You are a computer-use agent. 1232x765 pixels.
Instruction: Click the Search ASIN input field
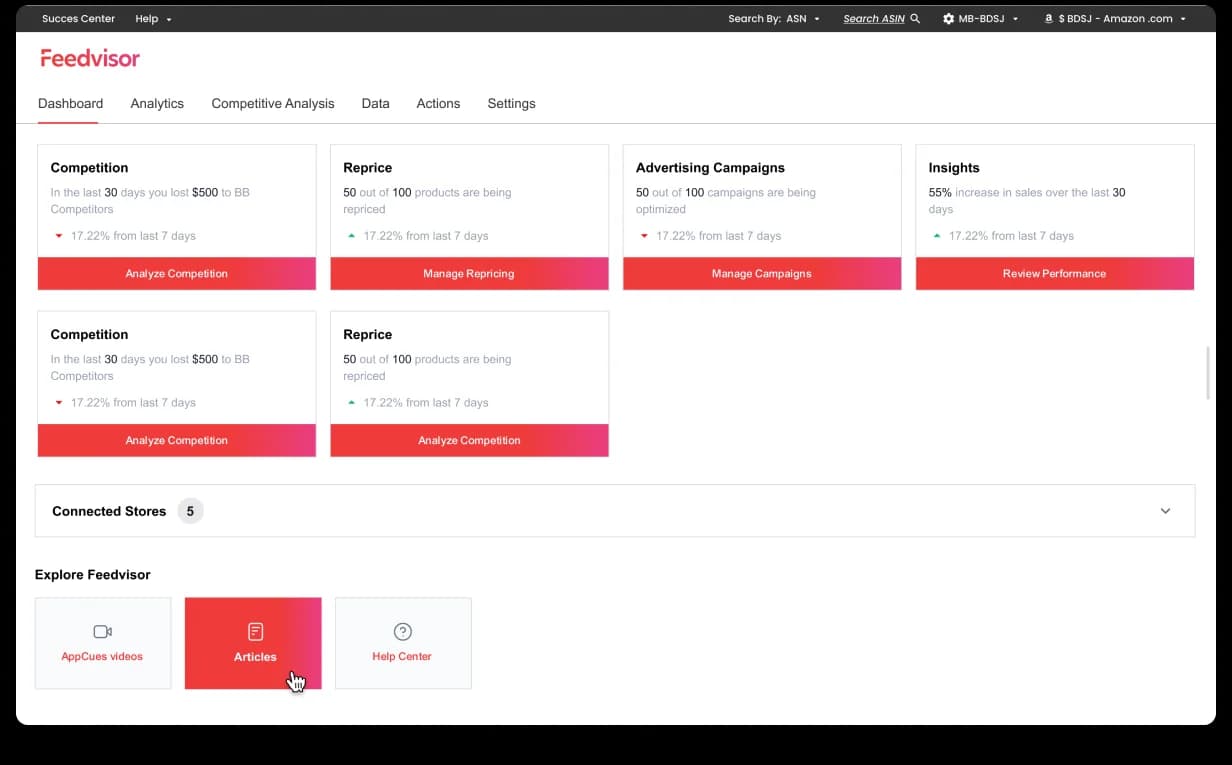[x=874, y=19]
